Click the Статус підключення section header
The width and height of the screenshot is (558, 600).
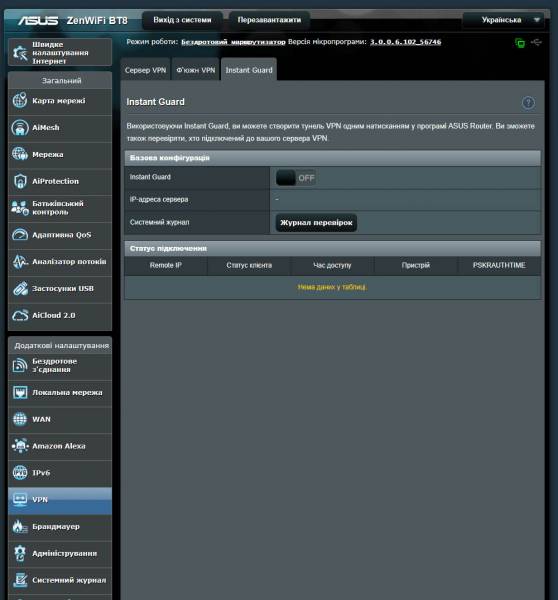point(333,249)
